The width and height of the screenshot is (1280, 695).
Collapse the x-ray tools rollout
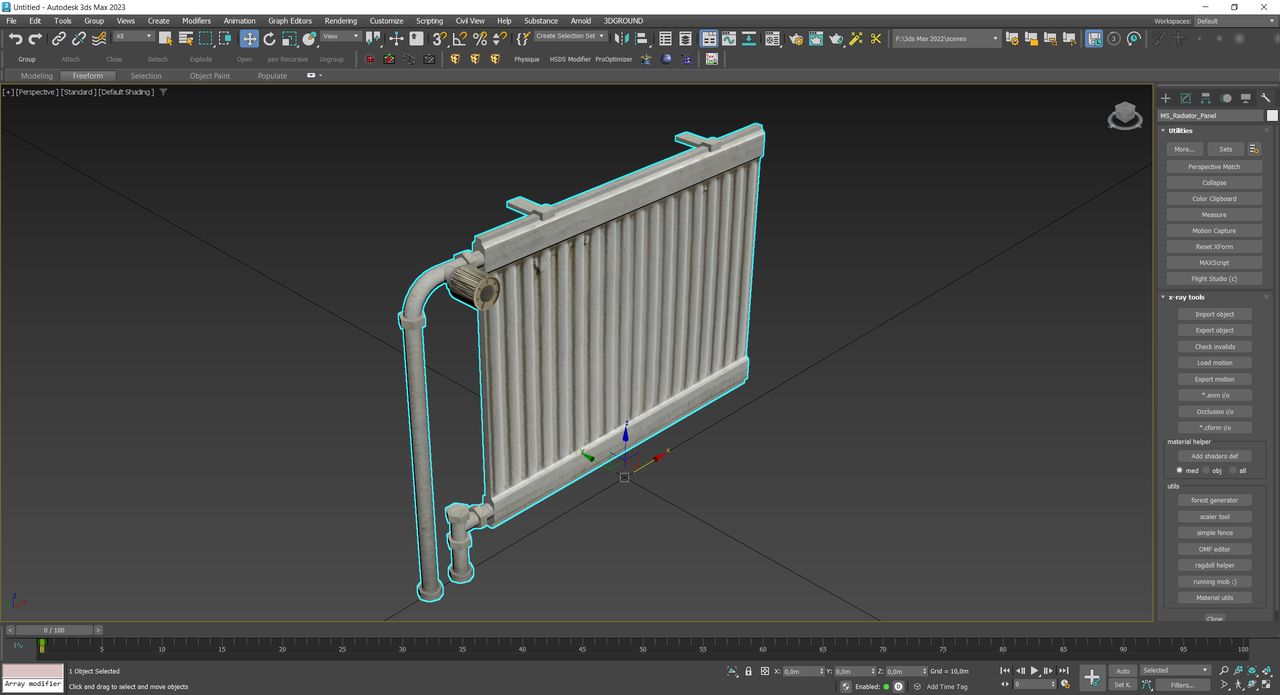point(1188,297)
